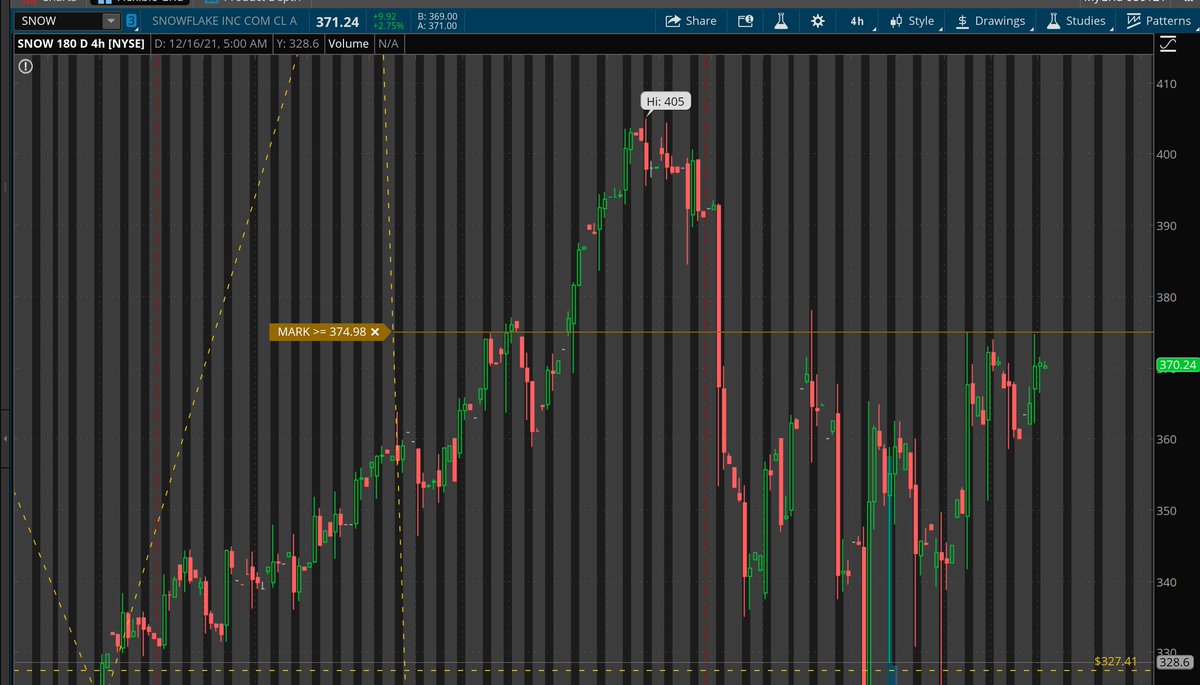Click the ask value A: 371.00
This screenshot has width=1200, height=685.
click(437, 26)
